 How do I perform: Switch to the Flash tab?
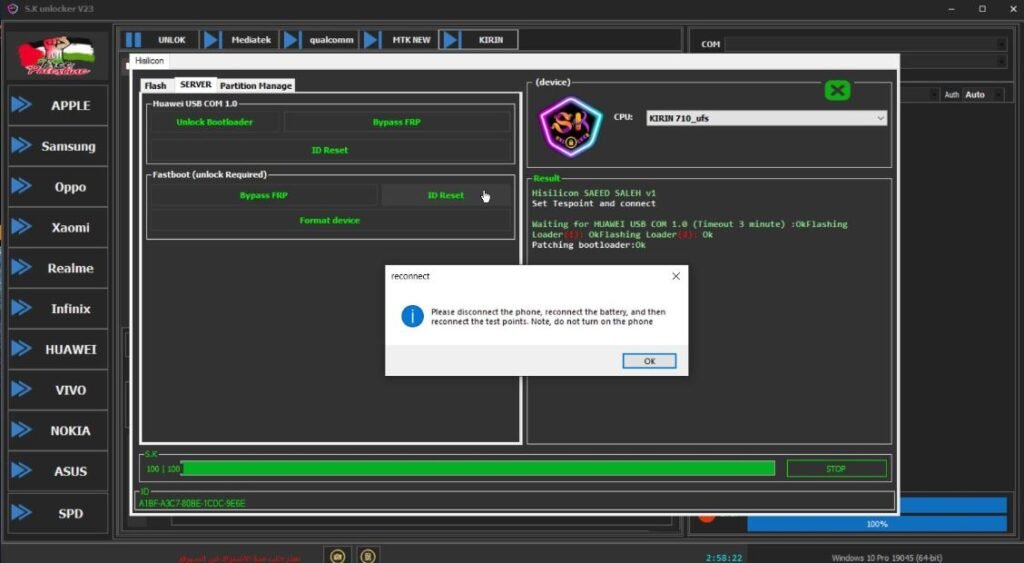click(x=155, y=86)
